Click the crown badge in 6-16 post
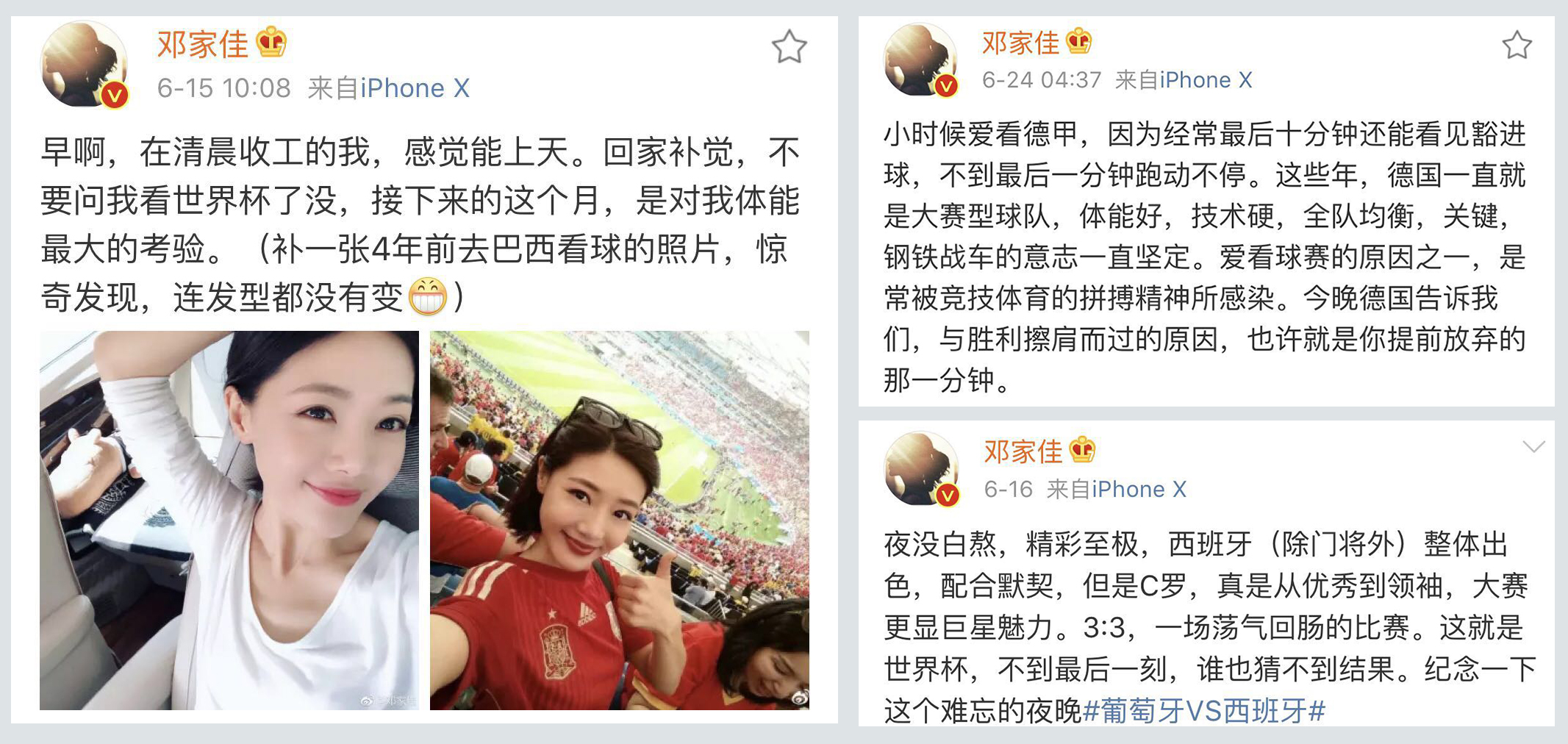Image resolution: width=1568 pixels, height=744 pixels. 1082,450
